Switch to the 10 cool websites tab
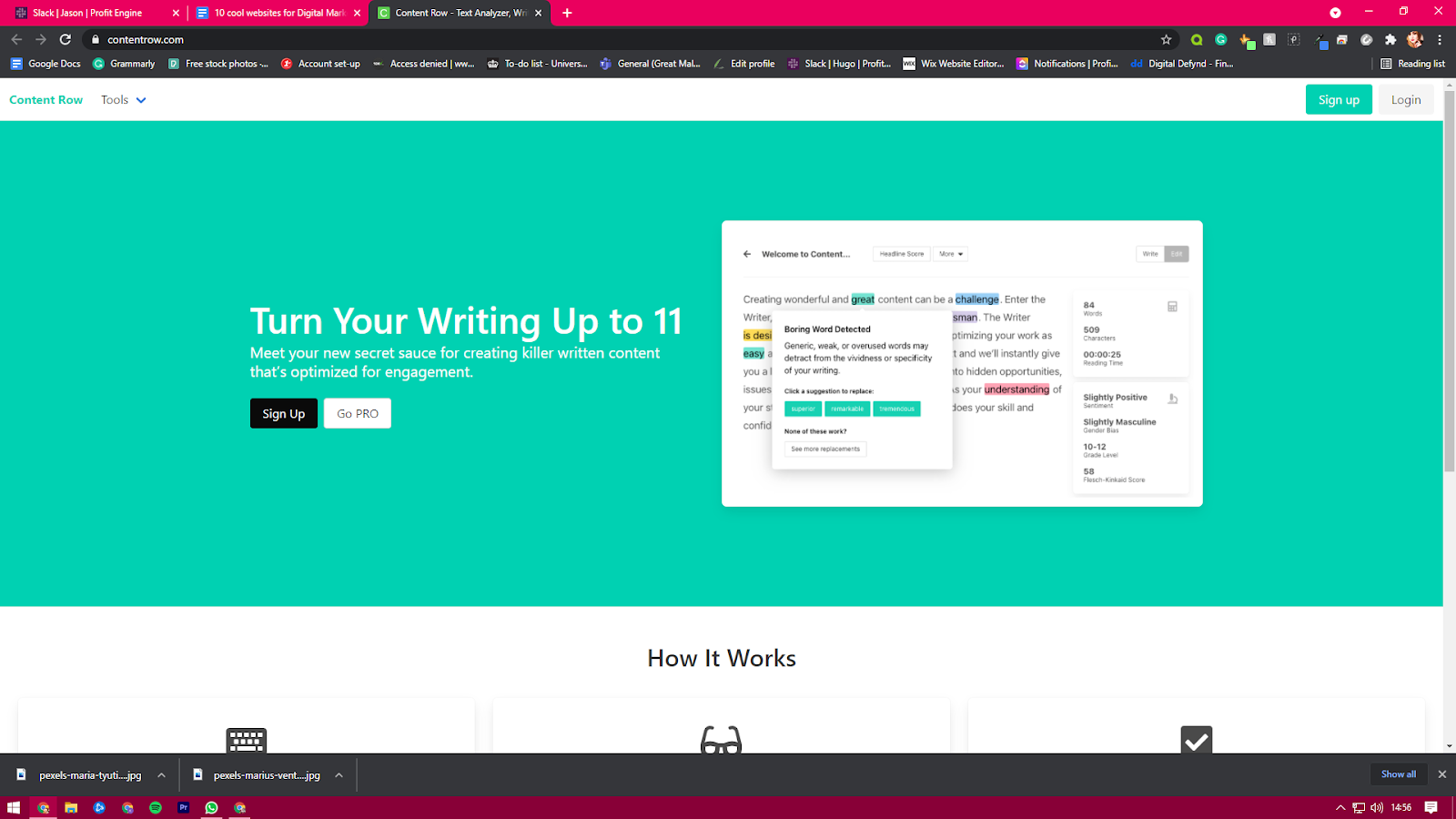Image resolution: width=1456 pixels, height=819 pixels. (278, 13)
